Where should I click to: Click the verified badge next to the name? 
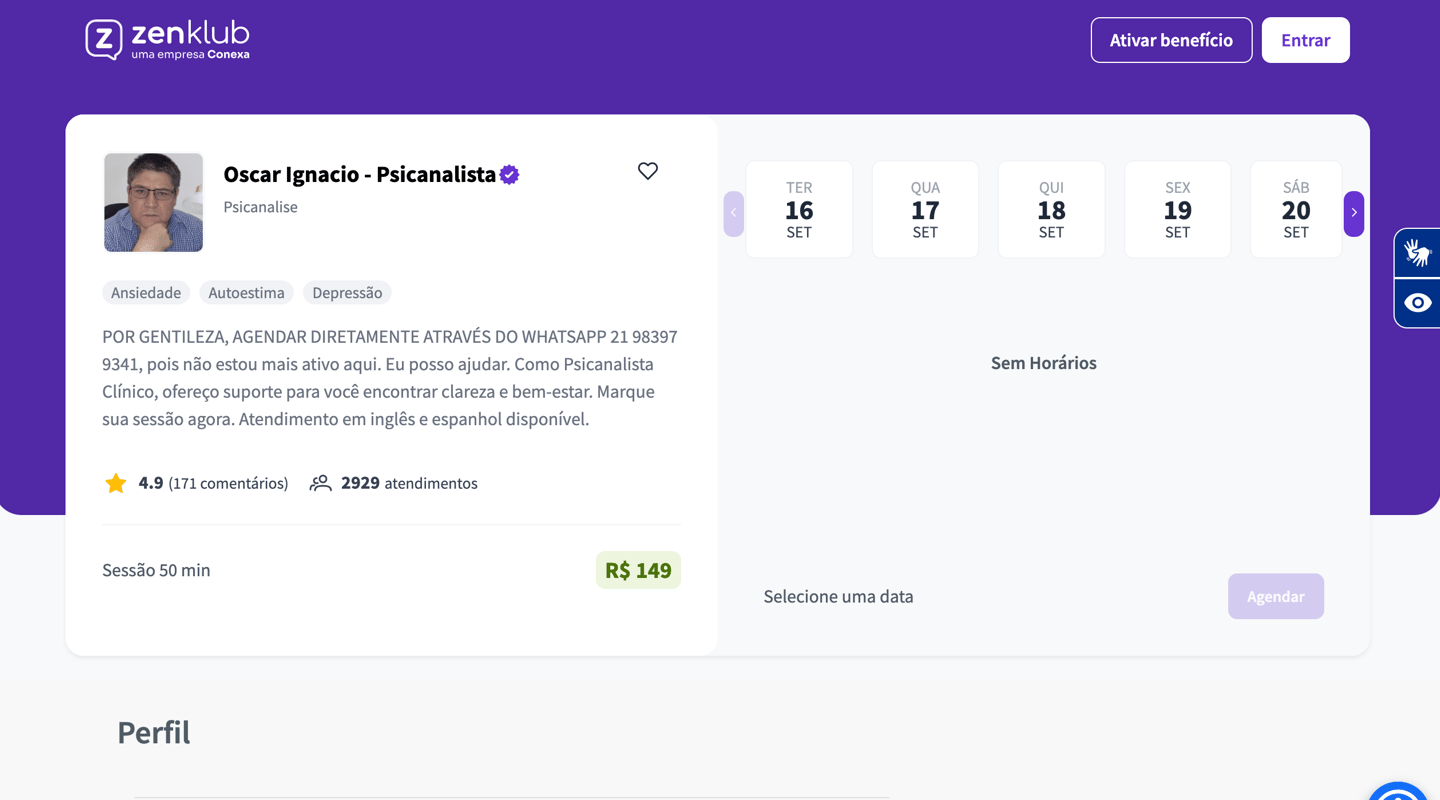510,175
